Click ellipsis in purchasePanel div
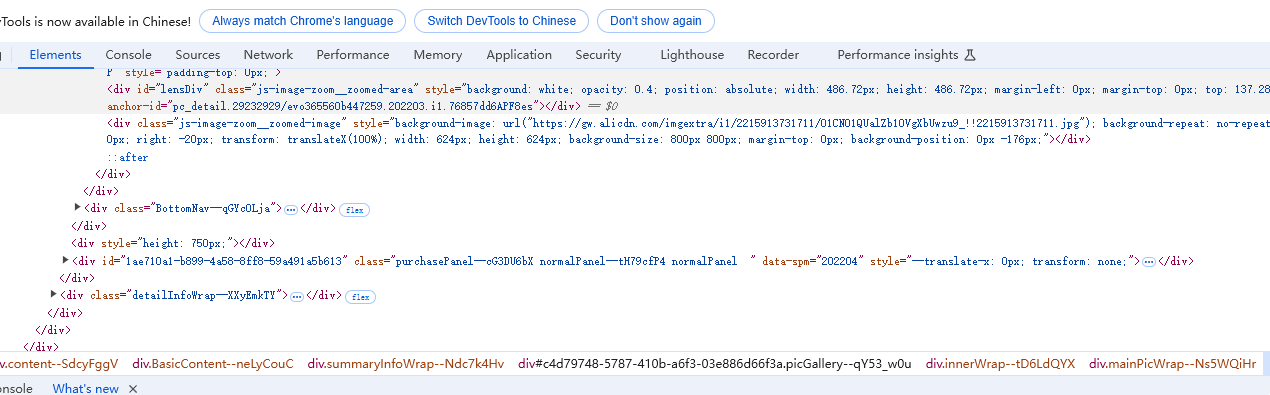The image size is (1270, 395). tap(1149, 261)
